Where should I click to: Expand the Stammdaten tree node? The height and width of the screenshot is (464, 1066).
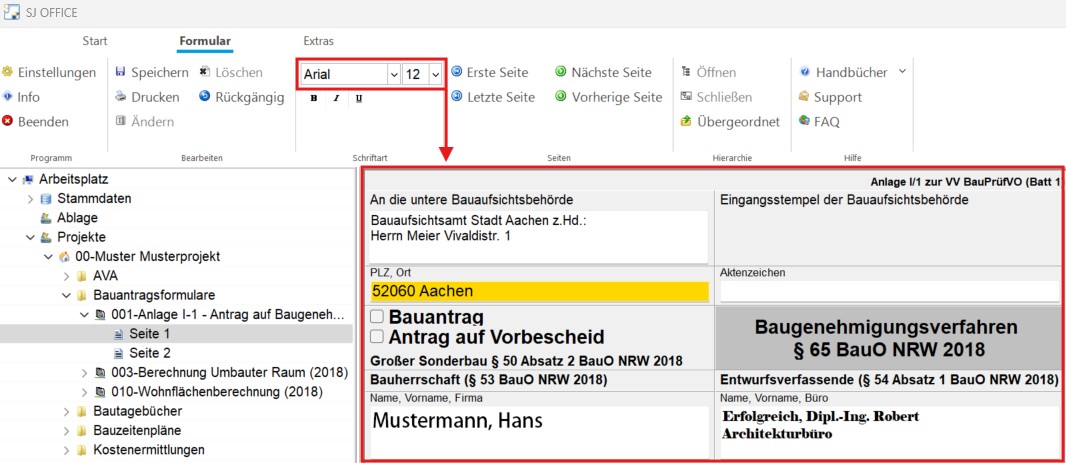(31, 199)
